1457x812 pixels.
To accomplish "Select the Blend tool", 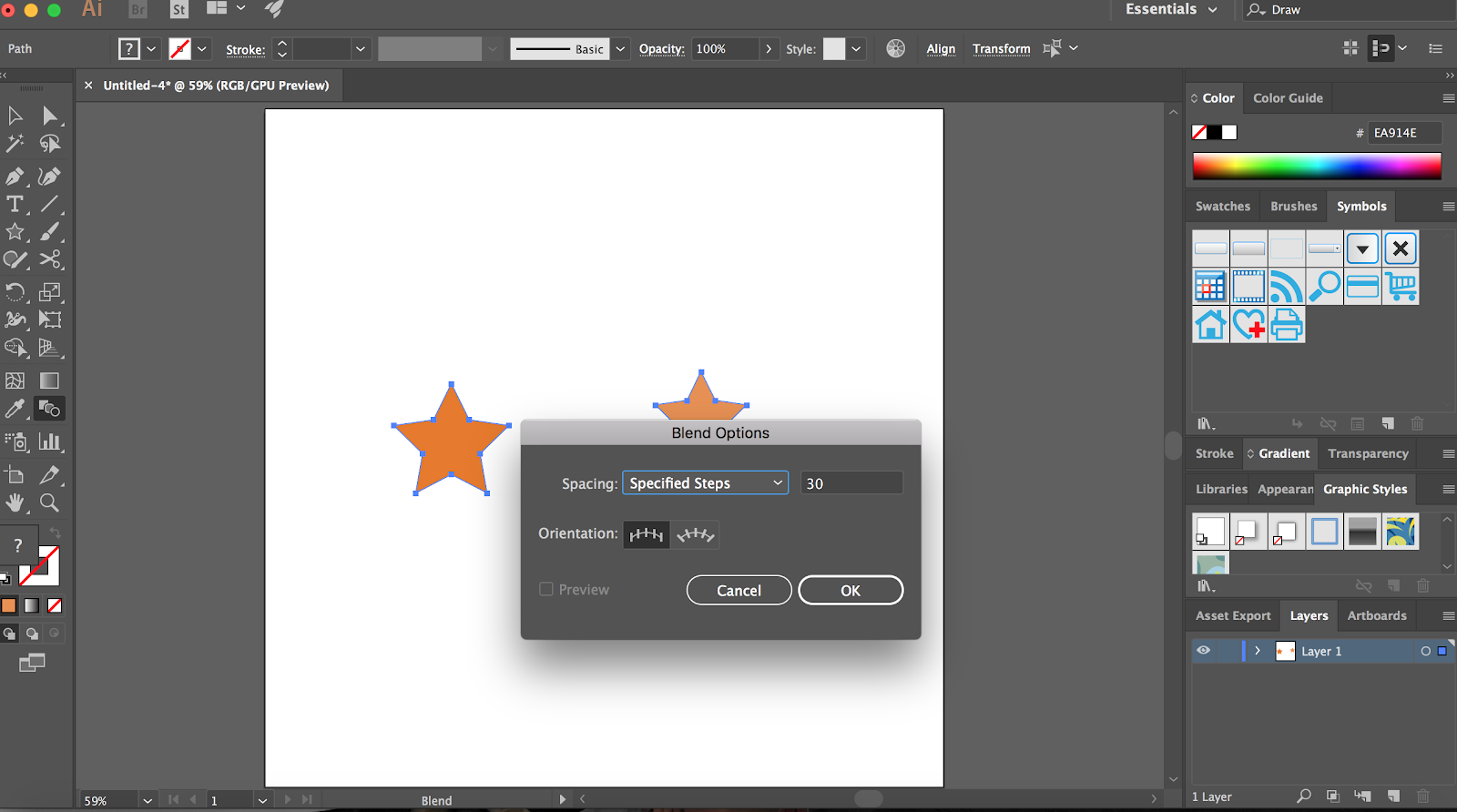I will [x=50, y=409].
